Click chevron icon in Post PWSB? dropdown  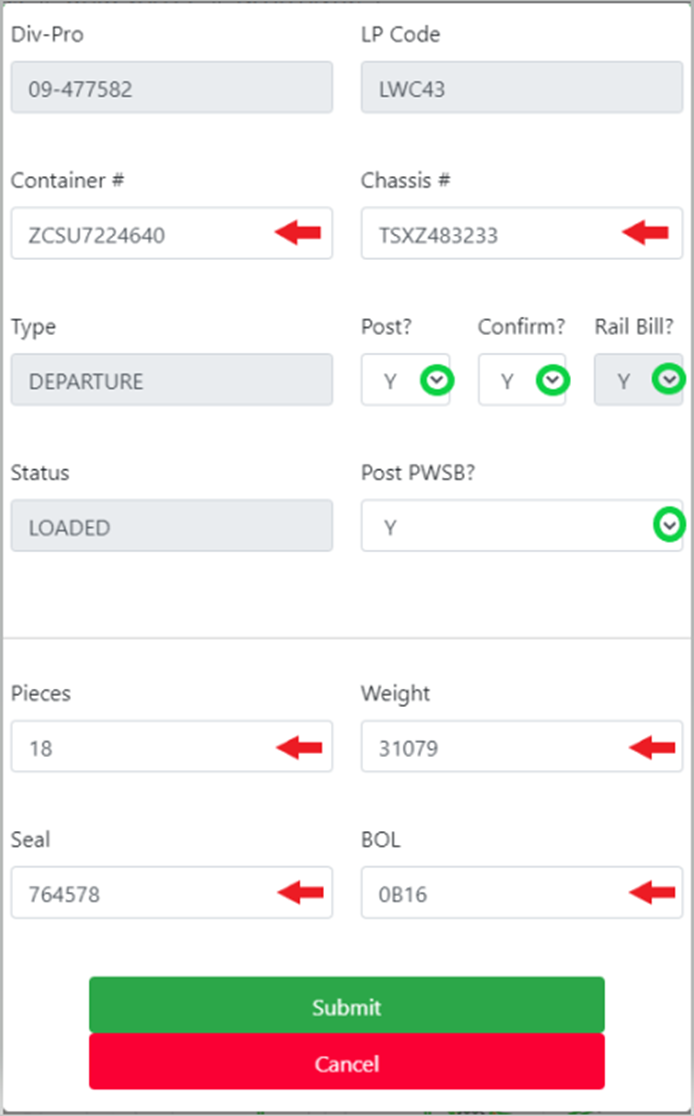click(670, 525)
